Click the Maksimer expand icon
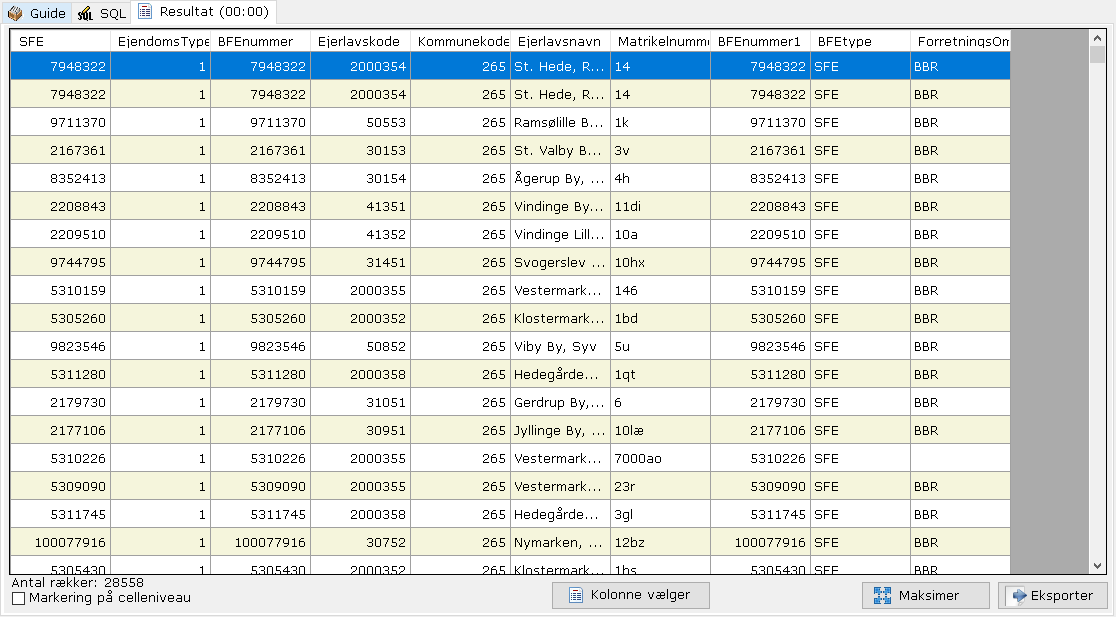 (882, 595)
